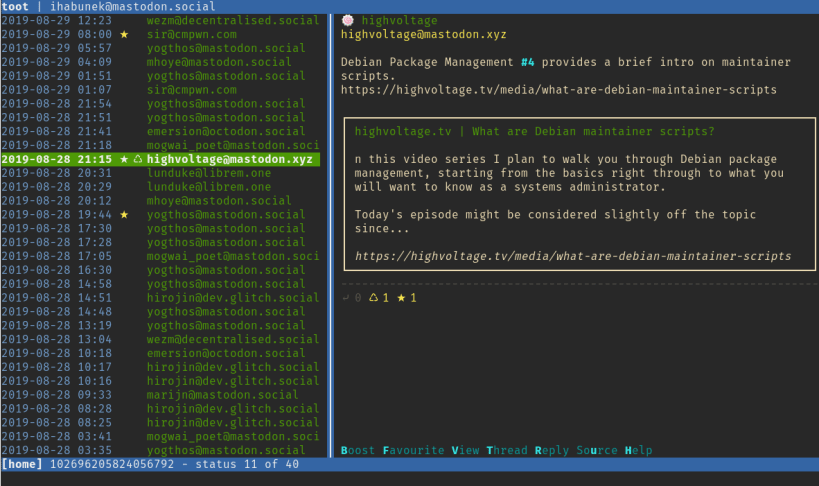This screenshot has height=486, width=819.
Task: Select sir@cmpwn.com 08:00 status
Action: pos(160,34)
